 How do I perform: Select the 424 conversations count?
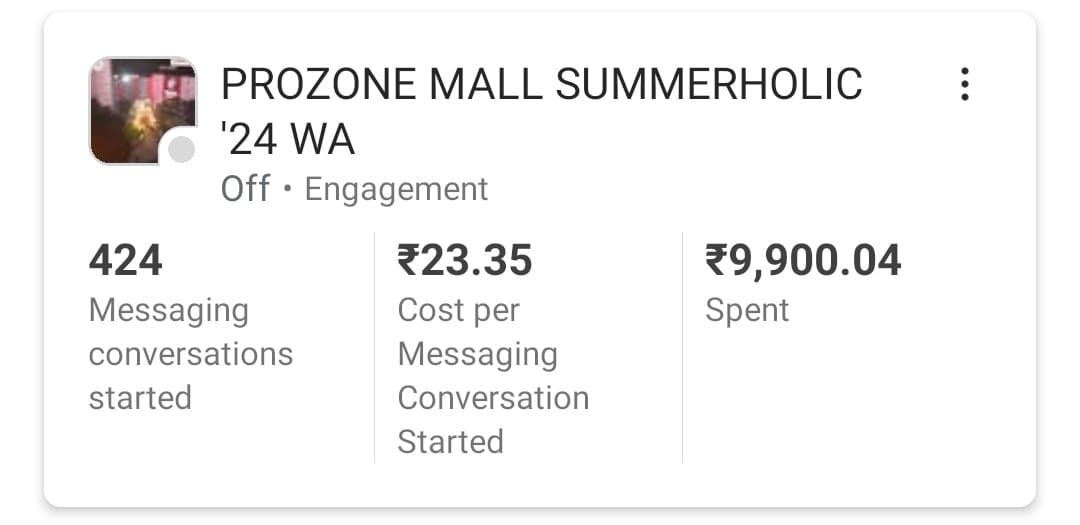point(126,261)
